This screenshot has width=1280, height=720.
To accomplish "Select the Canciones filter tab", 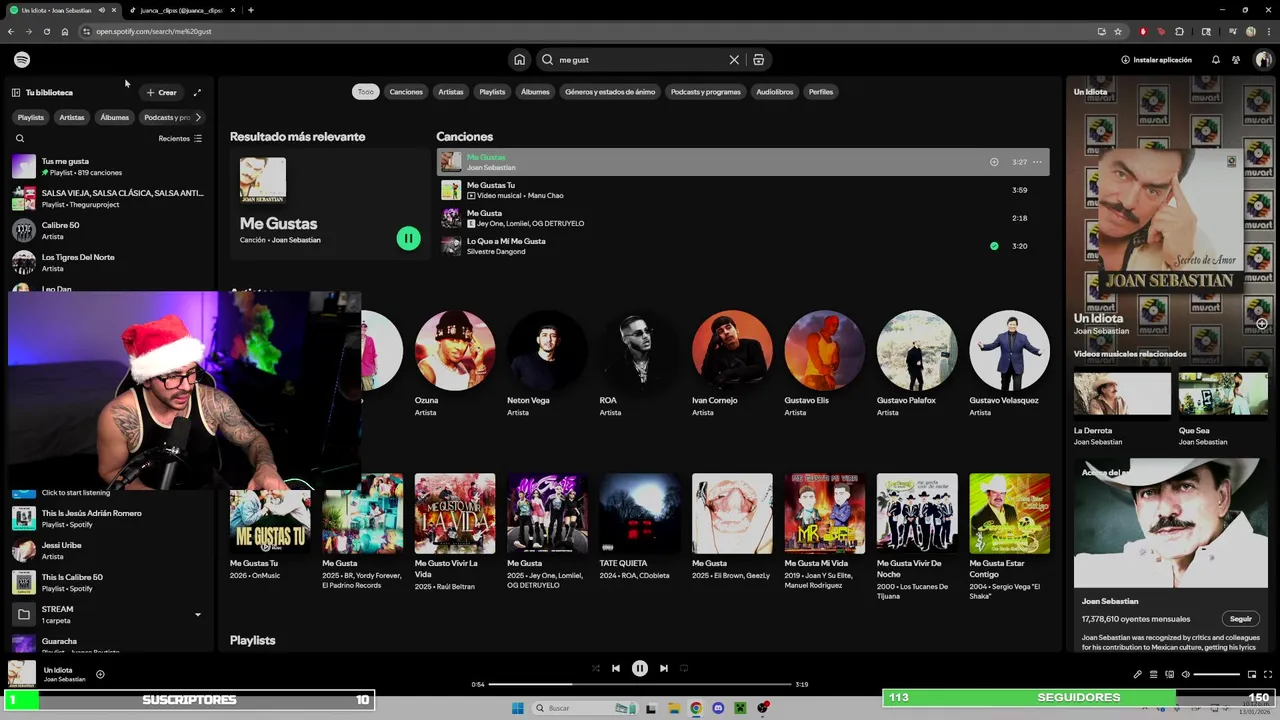I will click(406, 92).
